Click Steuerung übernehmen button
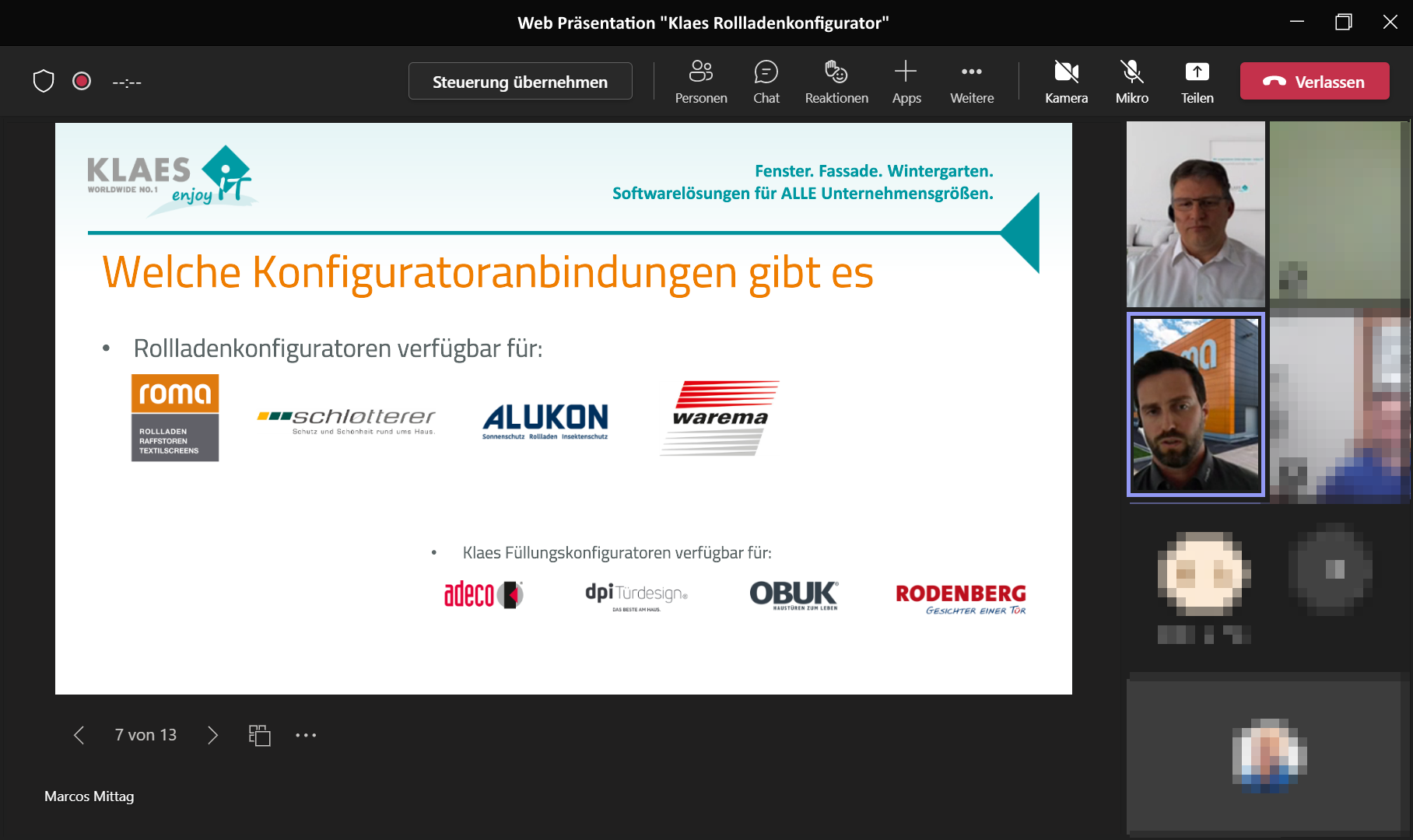Image resolution: width=1413 pixels, height=840 pixels. pyautogui.click(x=521, y=82)
